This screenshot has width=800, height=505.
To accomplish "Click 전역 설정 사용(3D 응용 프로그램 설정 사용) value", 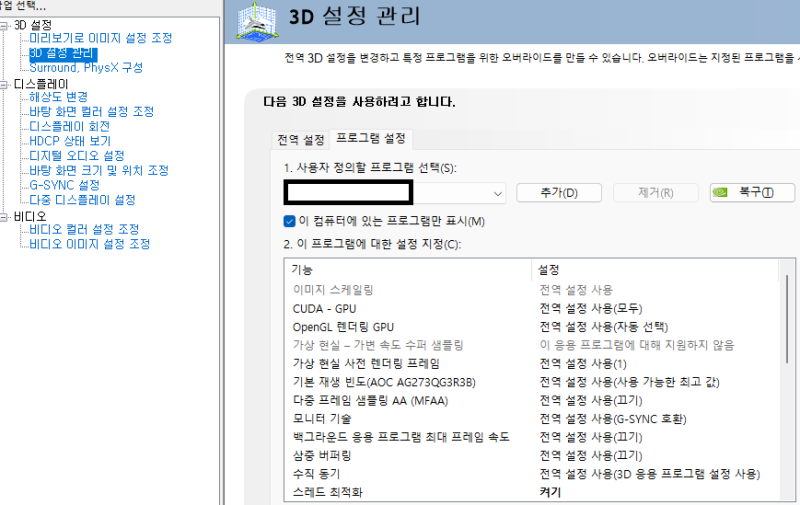I will (649, 474).
